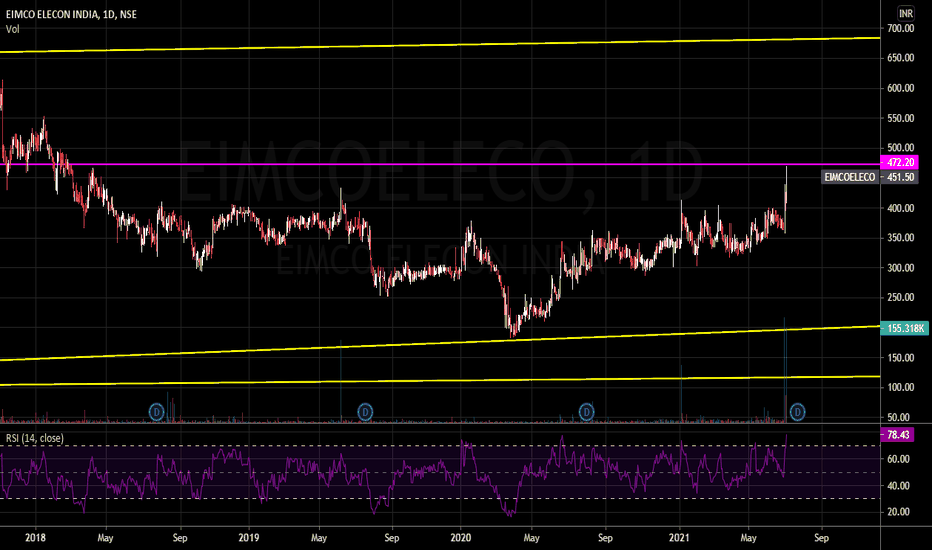Image resolution: width=932 pixels, height=550 pixels.
Task: Click the 2020 label on time axis
Action: coord(461,538)
